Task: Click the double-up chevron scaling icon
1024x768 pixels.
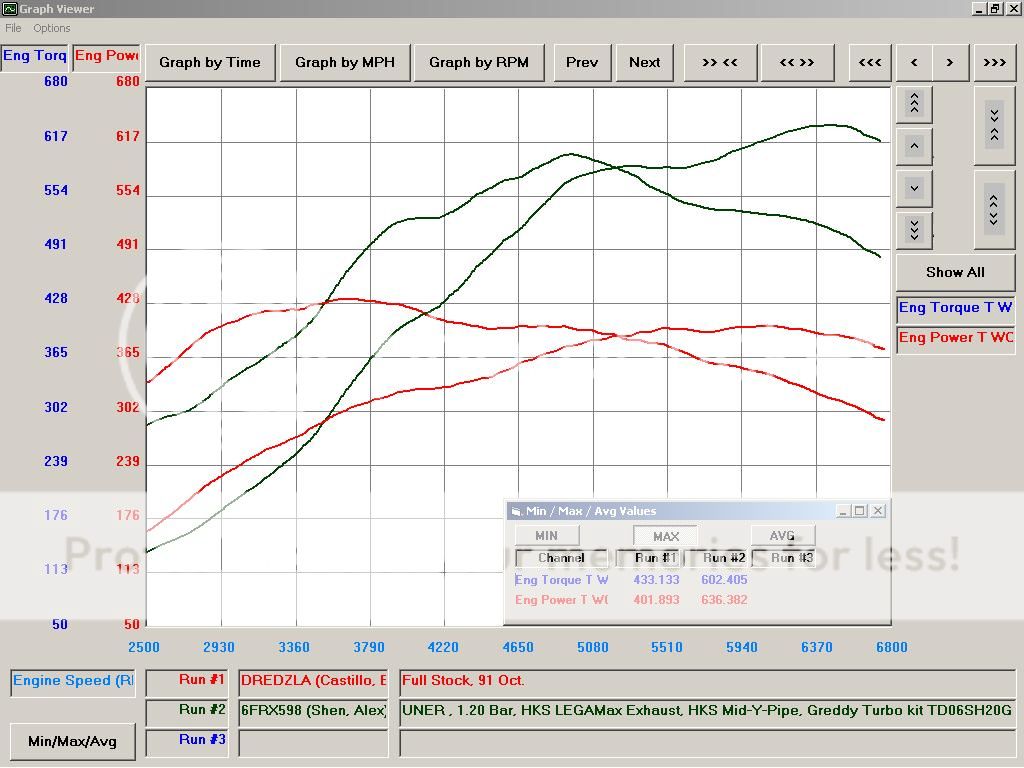Action: [913, 103]
